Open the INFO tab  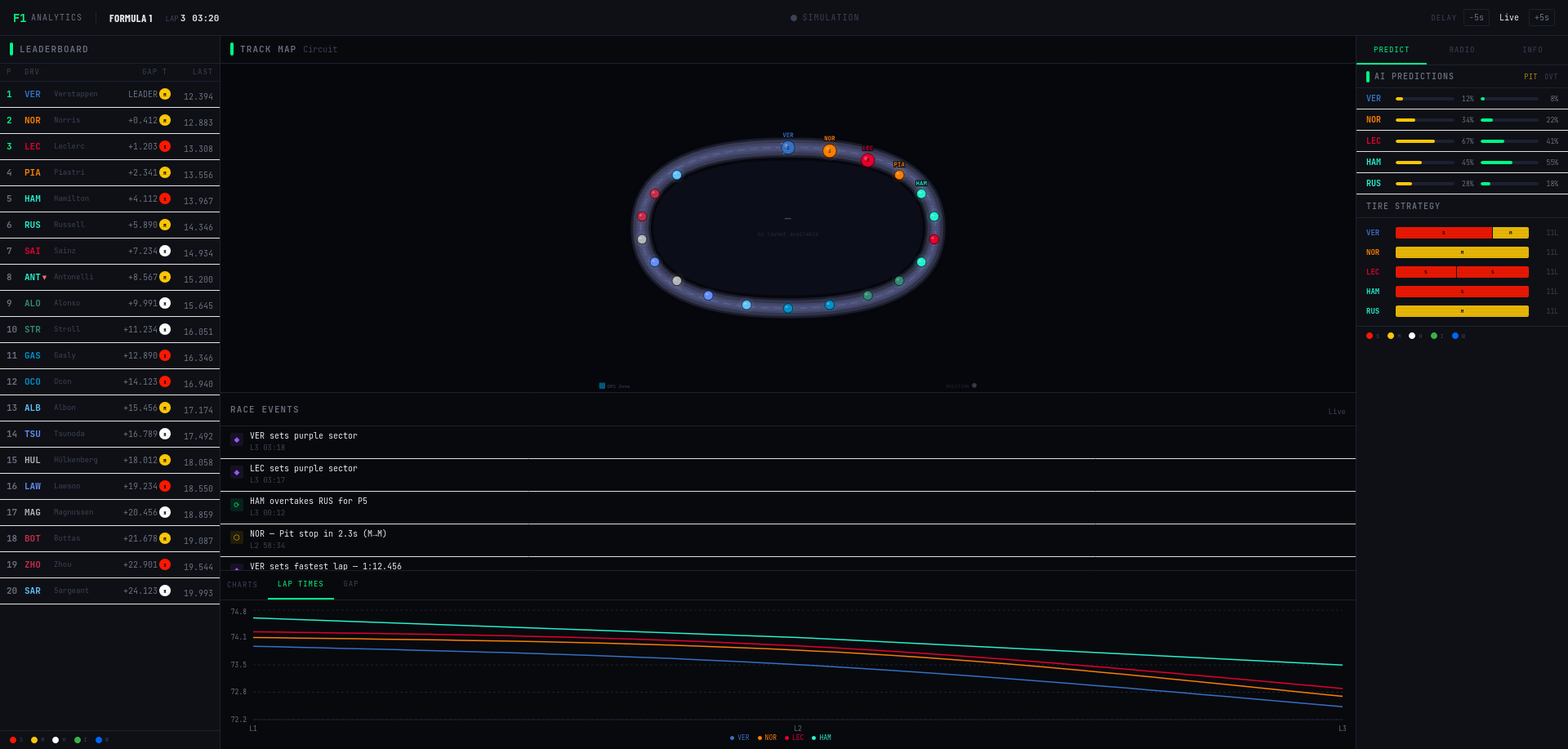pos(1533,50)
